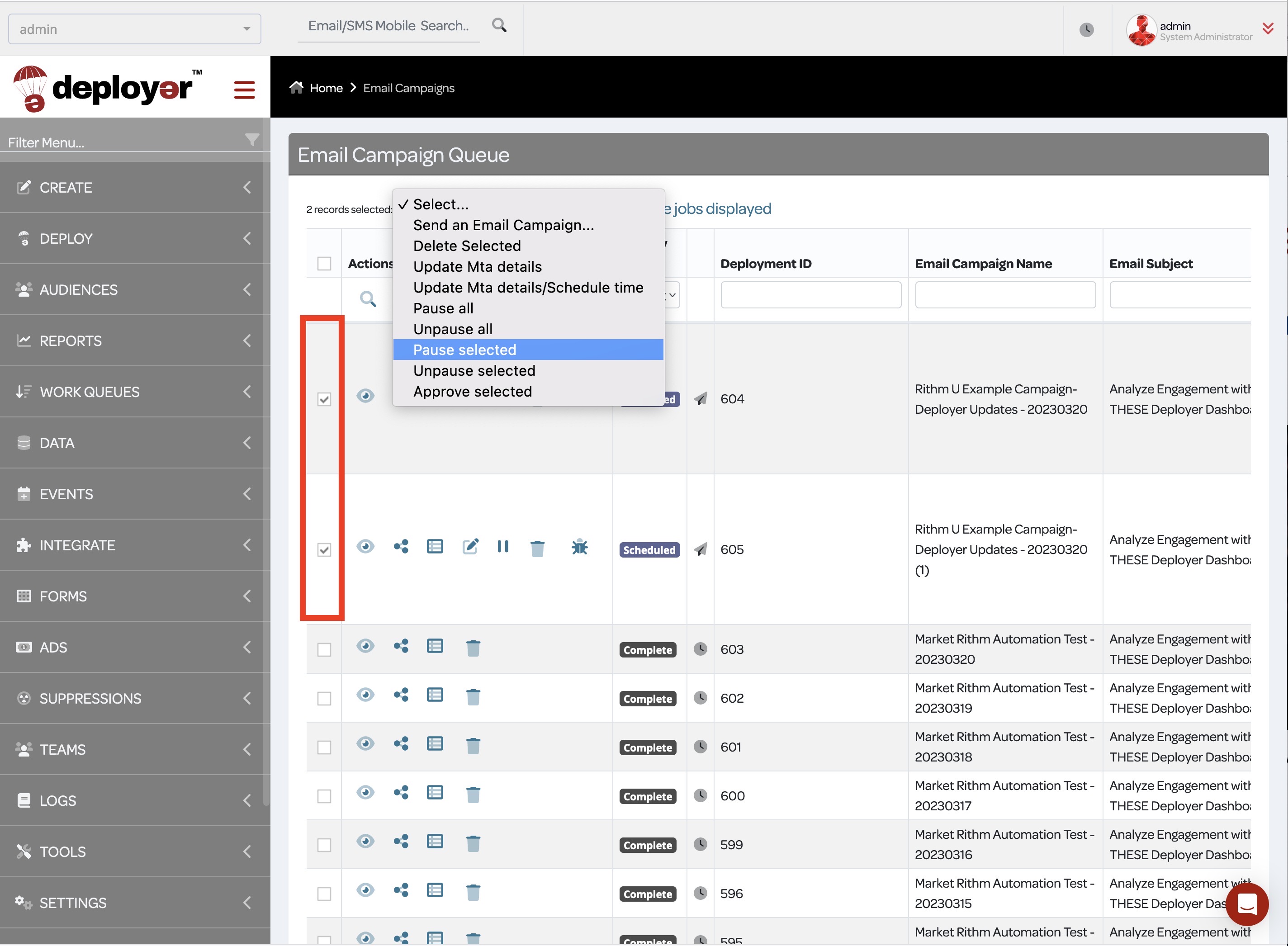Click the Complete status badge for 603
1288x946 pixels.
pyautogui.click(x=648, y=650)
